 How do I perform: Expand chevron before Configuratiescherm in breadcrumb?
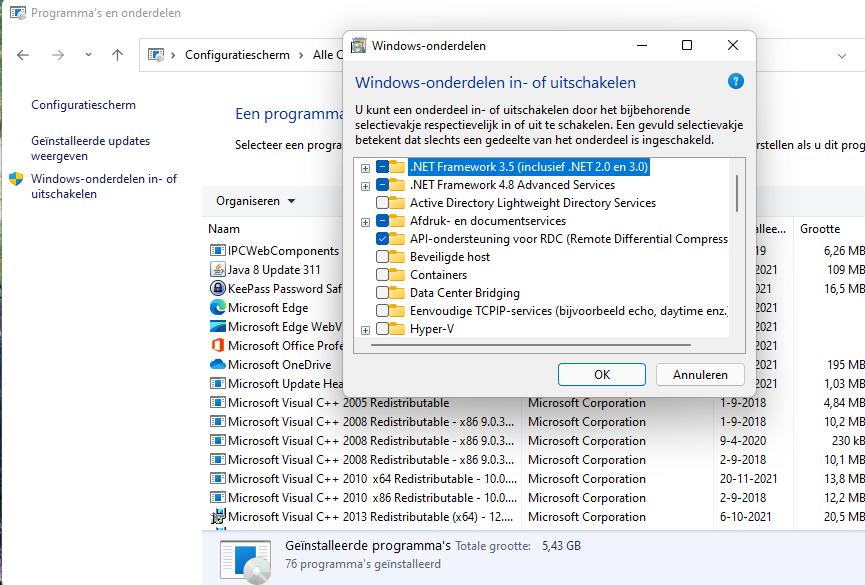[x=173, y=55]
